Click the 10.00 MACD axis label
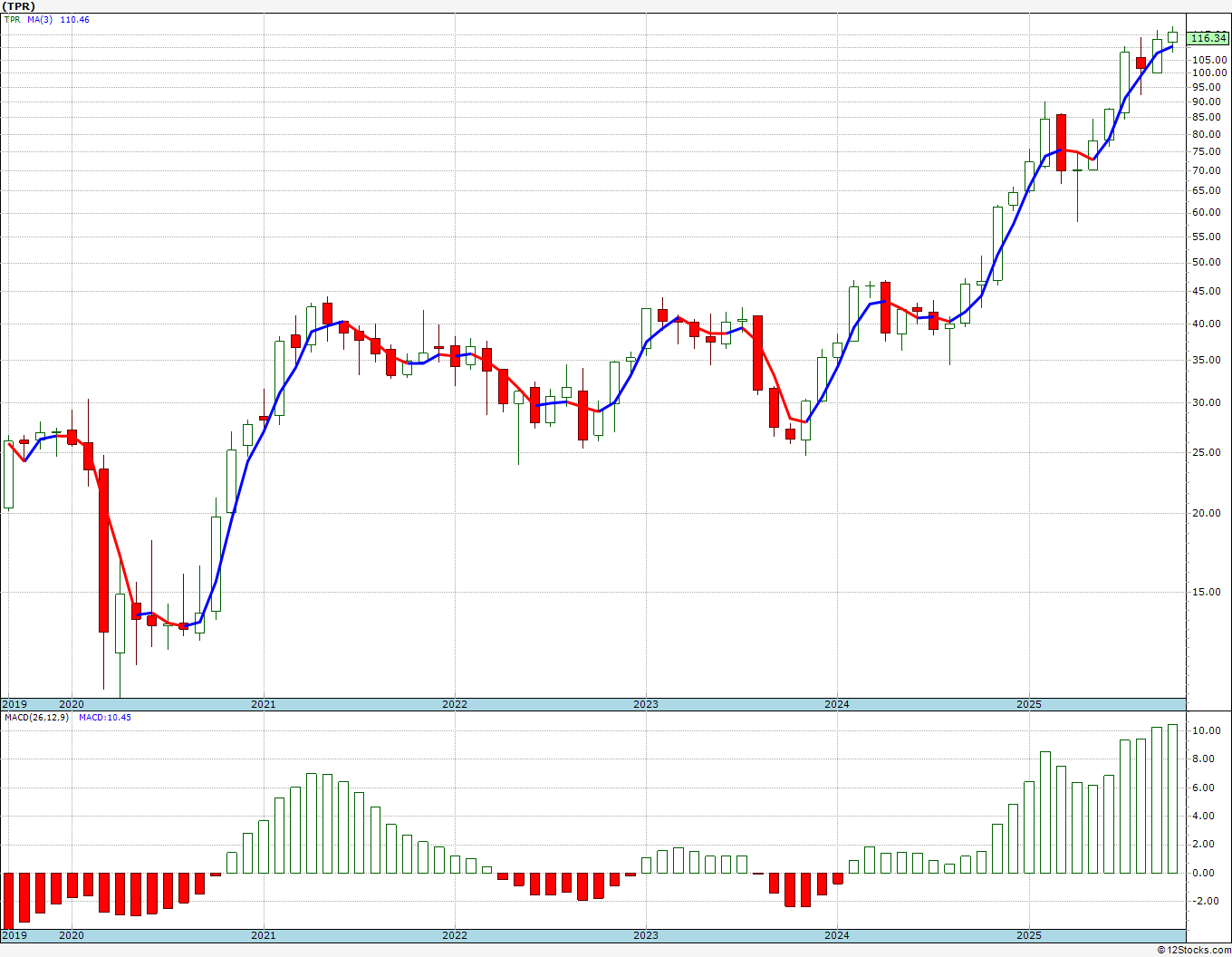 point(1204,730)
